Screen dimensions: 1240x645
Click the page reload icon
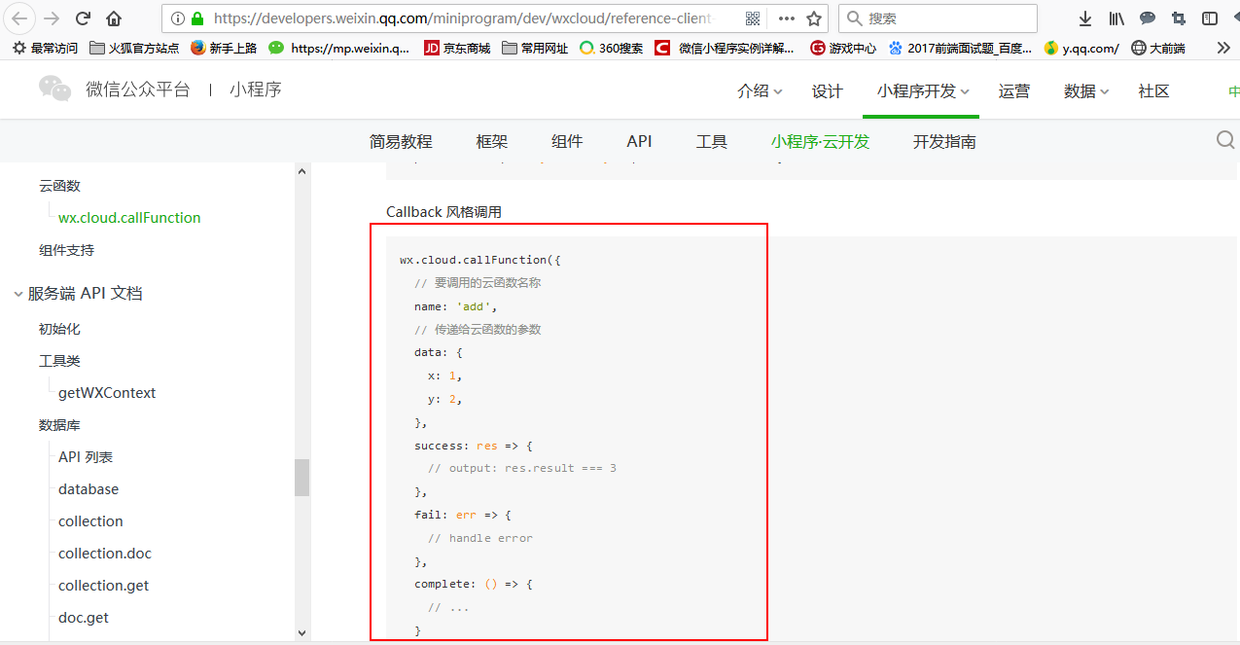tap(84, 17)
